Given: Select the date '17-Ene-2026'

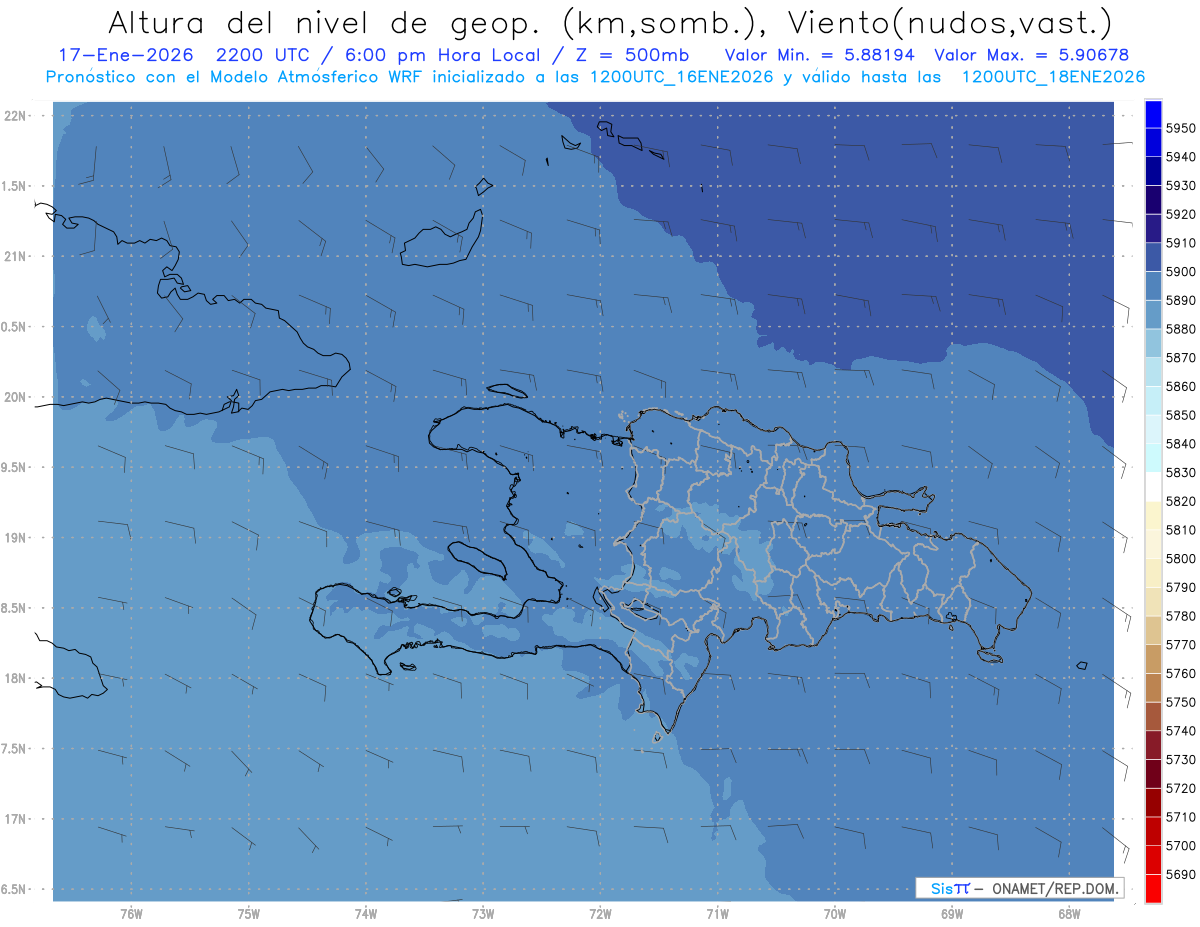Looking at the screenshot, I should coord(125,55).
